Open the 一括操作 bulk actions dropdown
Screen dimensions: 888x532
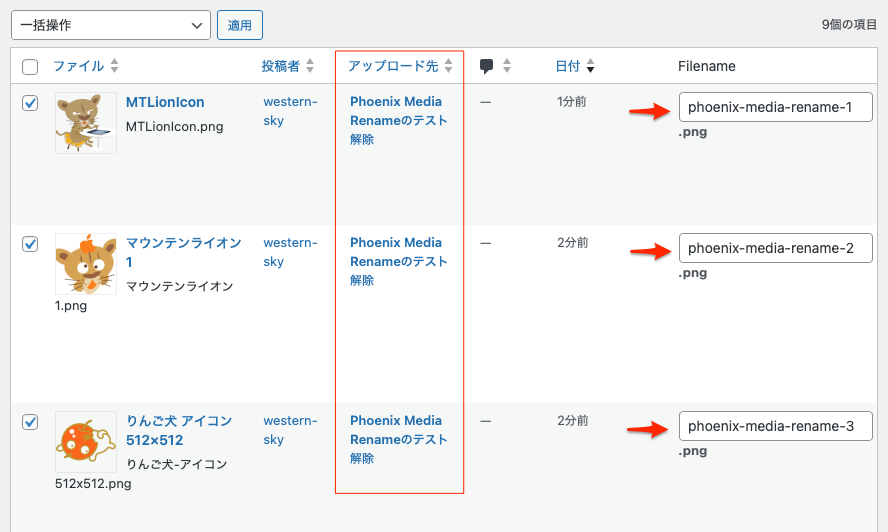point(110,25)
